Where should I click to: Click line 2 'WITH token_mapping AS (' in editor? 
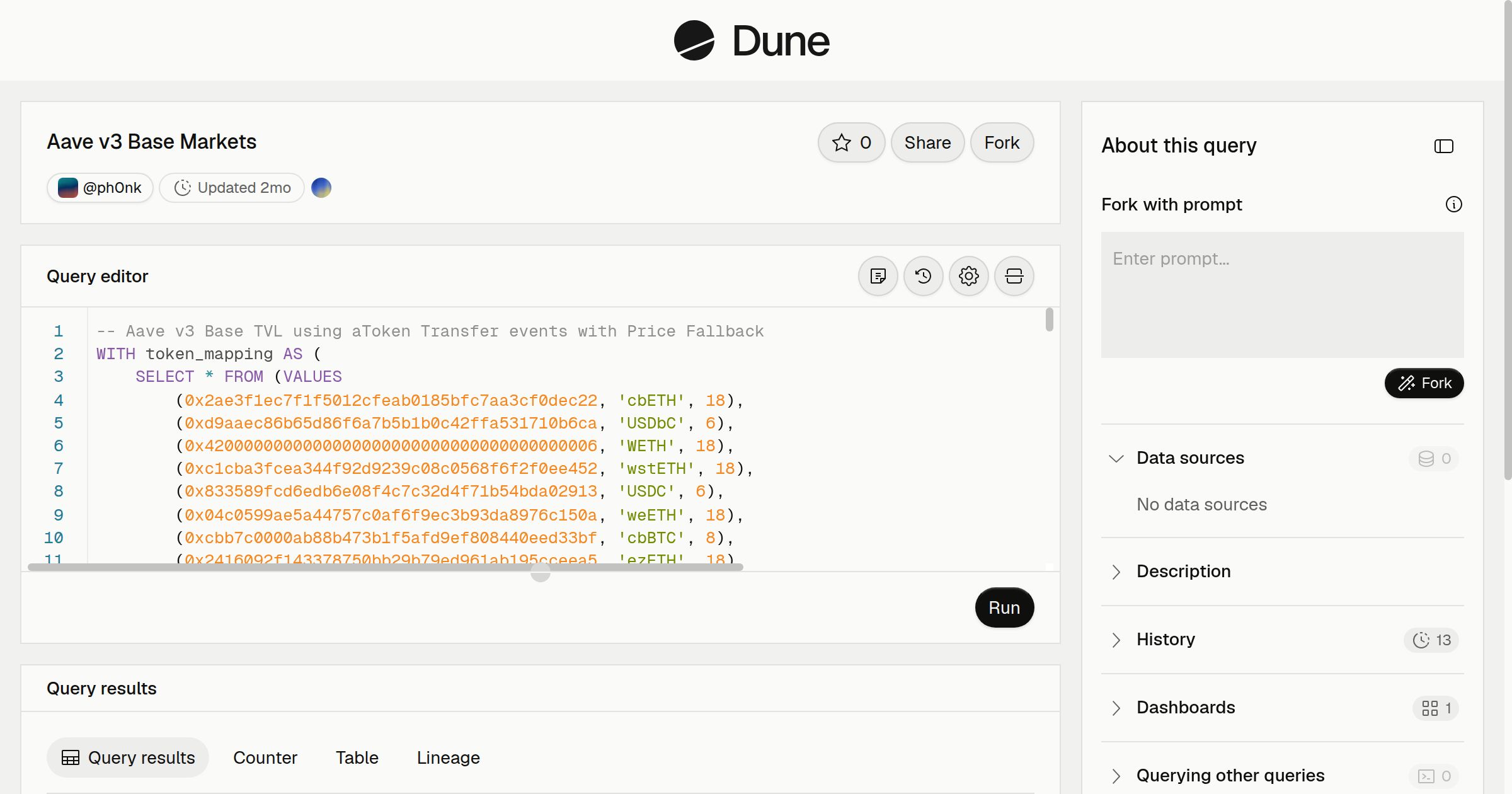point(209,354)
